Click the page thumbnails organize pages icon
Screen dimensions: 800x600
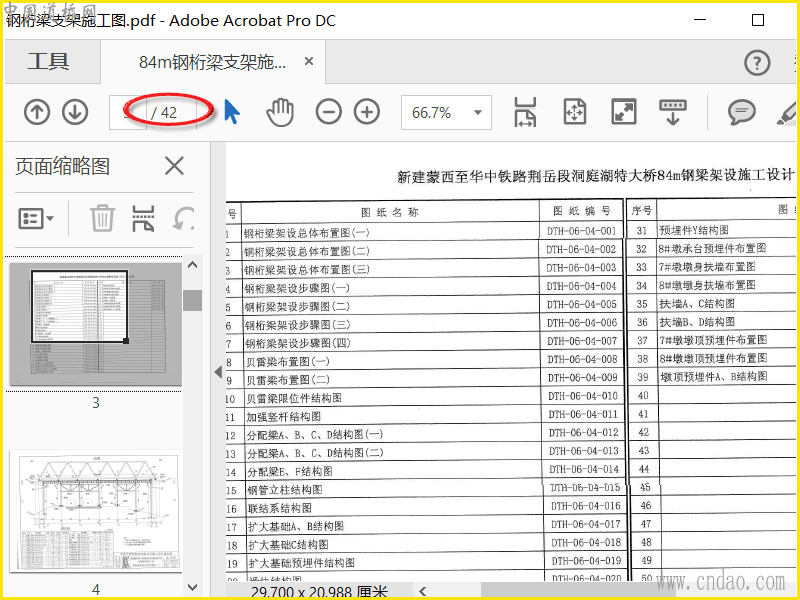pos(143,218)
